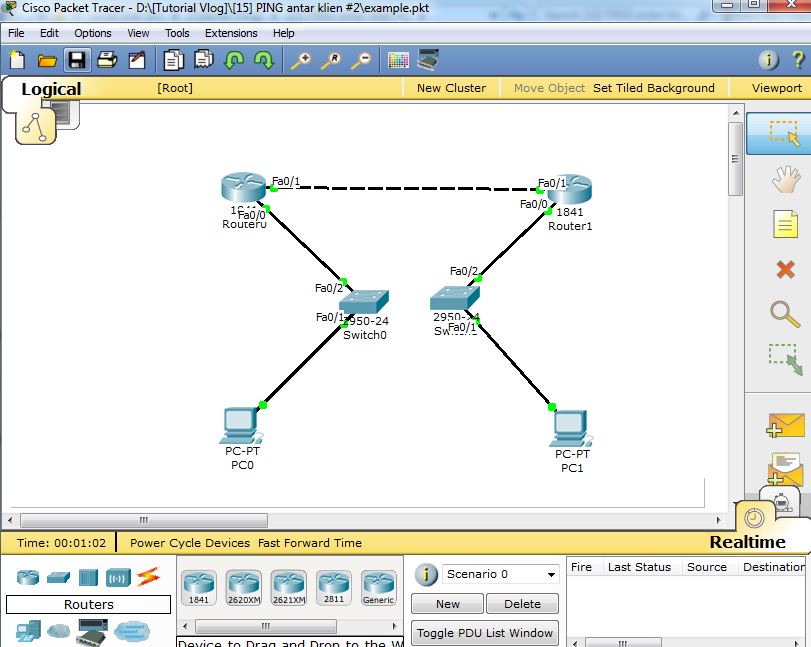
Task: Reset zoom with the R magnifier
Action: 331,60
